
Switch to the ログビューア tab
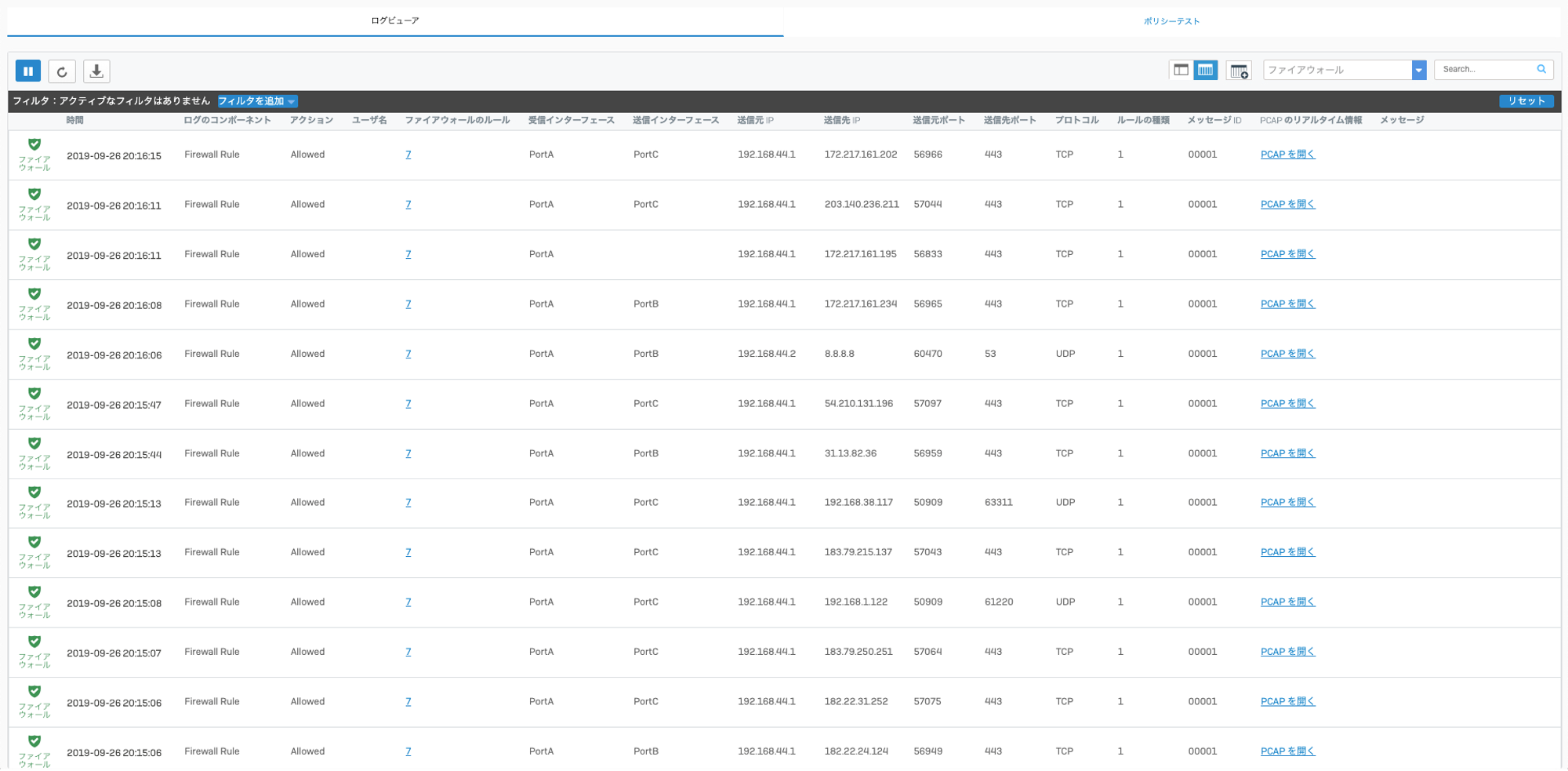click(395, 20)
